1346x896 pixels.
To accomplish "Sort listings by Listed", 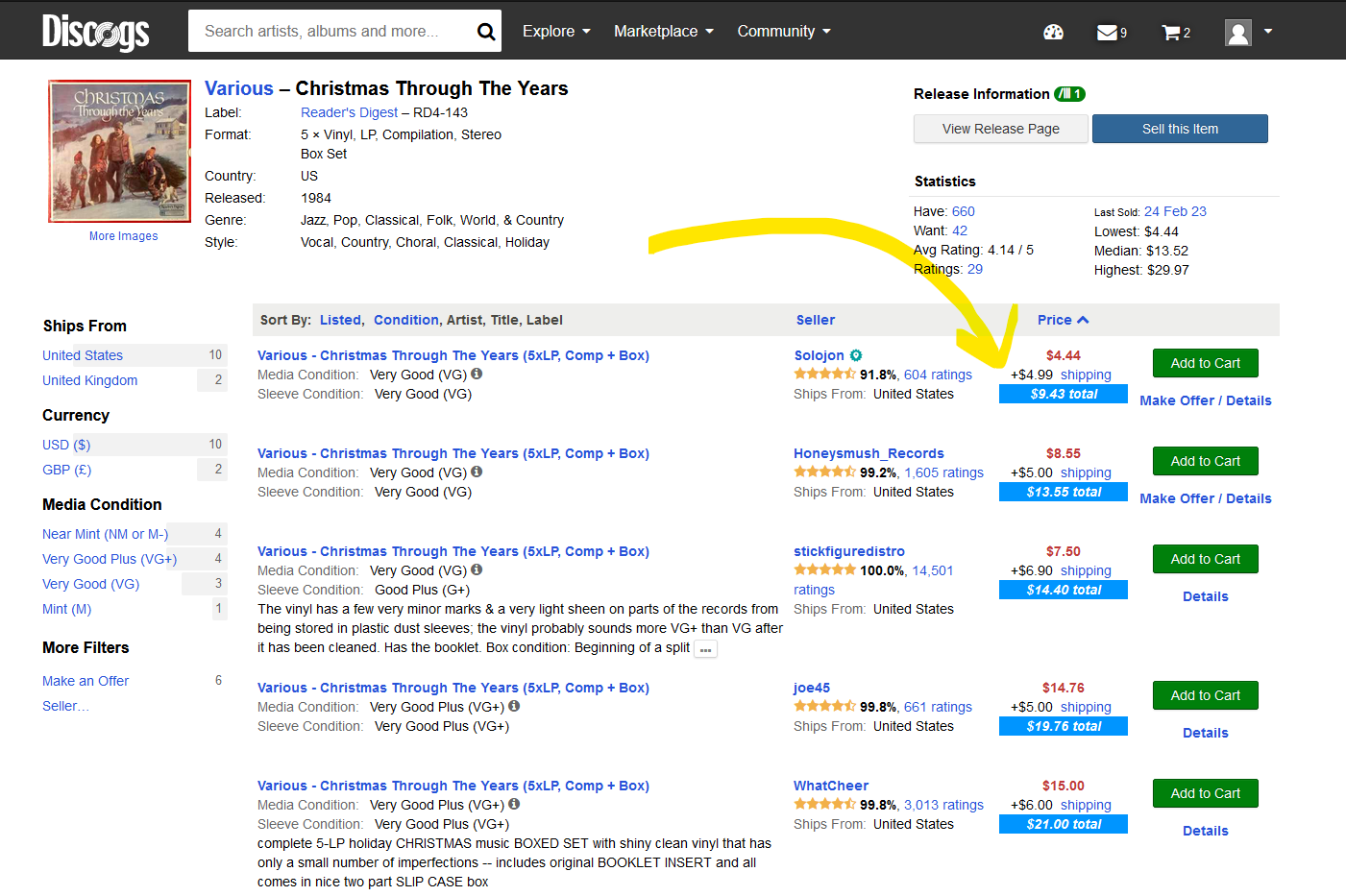I will [340, 320].
